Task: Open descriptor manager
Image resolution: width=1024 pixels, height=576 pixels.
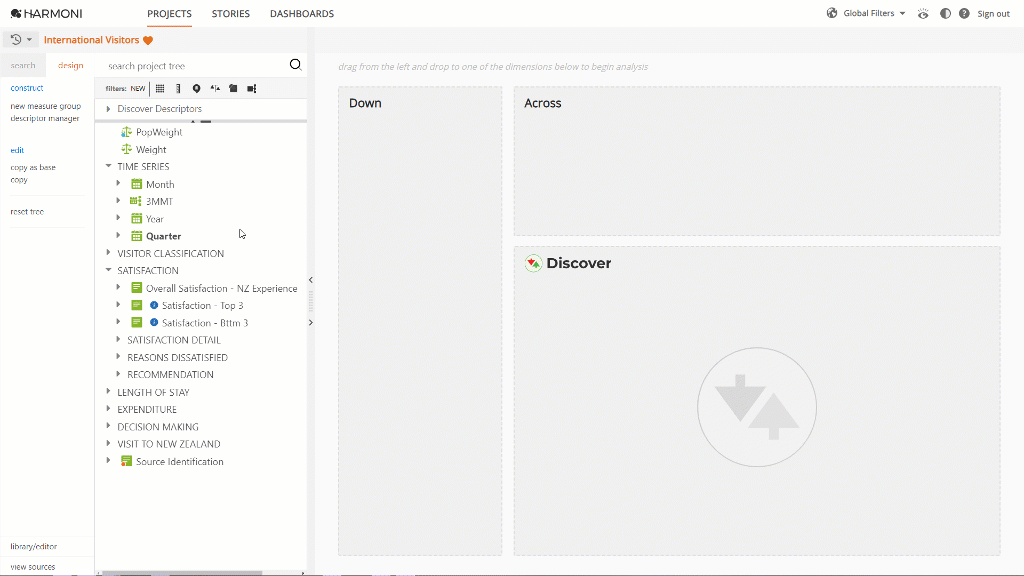Action: pos(44,118)
